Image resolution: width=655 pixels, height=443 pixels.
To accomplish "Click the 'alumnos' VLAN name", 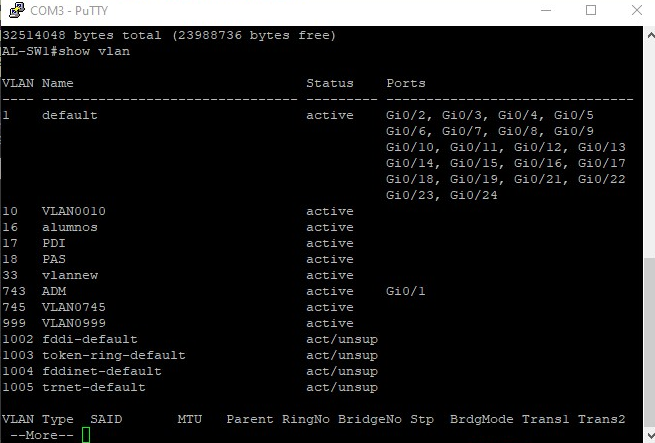I will coord(70,227).
